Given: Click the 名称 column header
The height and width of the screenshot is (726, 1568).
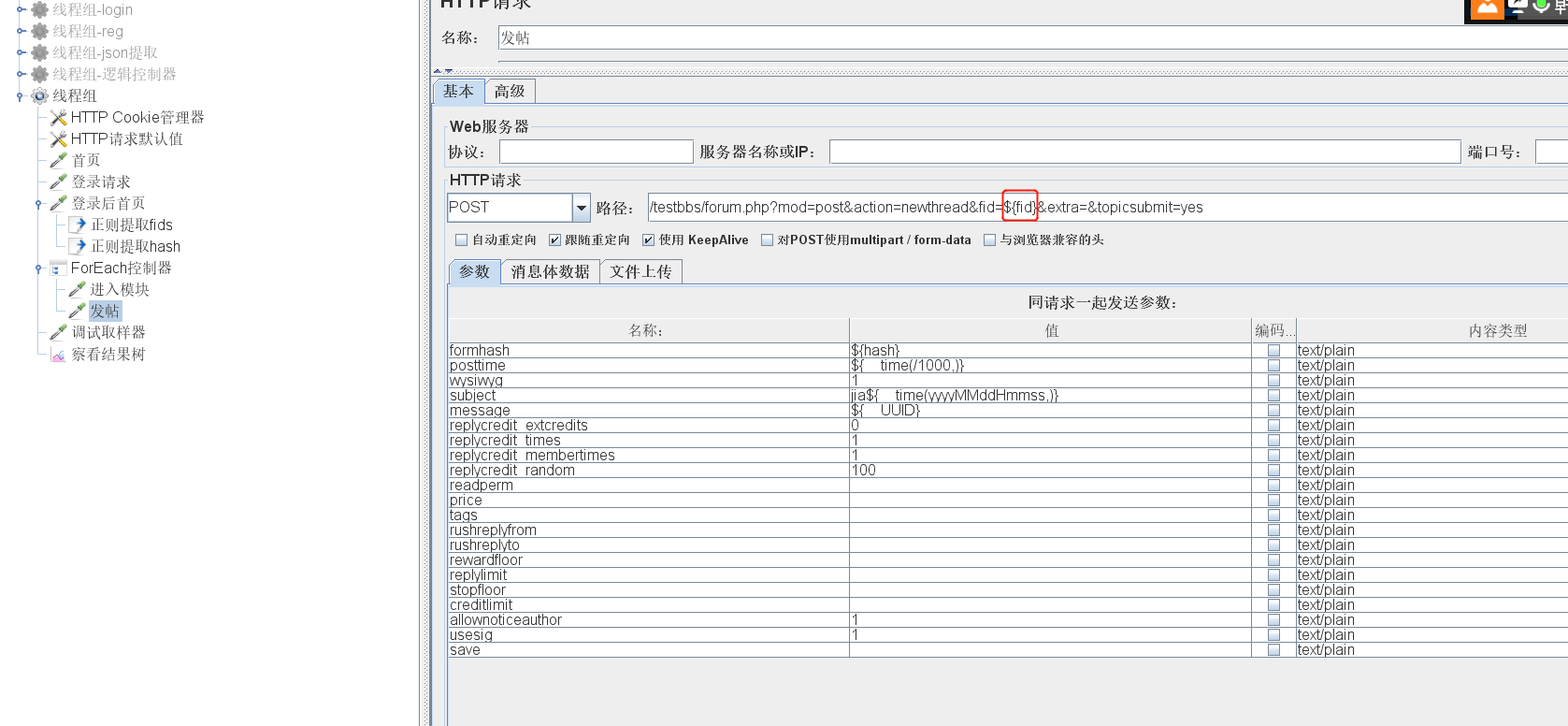Looking at the screenshot, I should (648, 330).
